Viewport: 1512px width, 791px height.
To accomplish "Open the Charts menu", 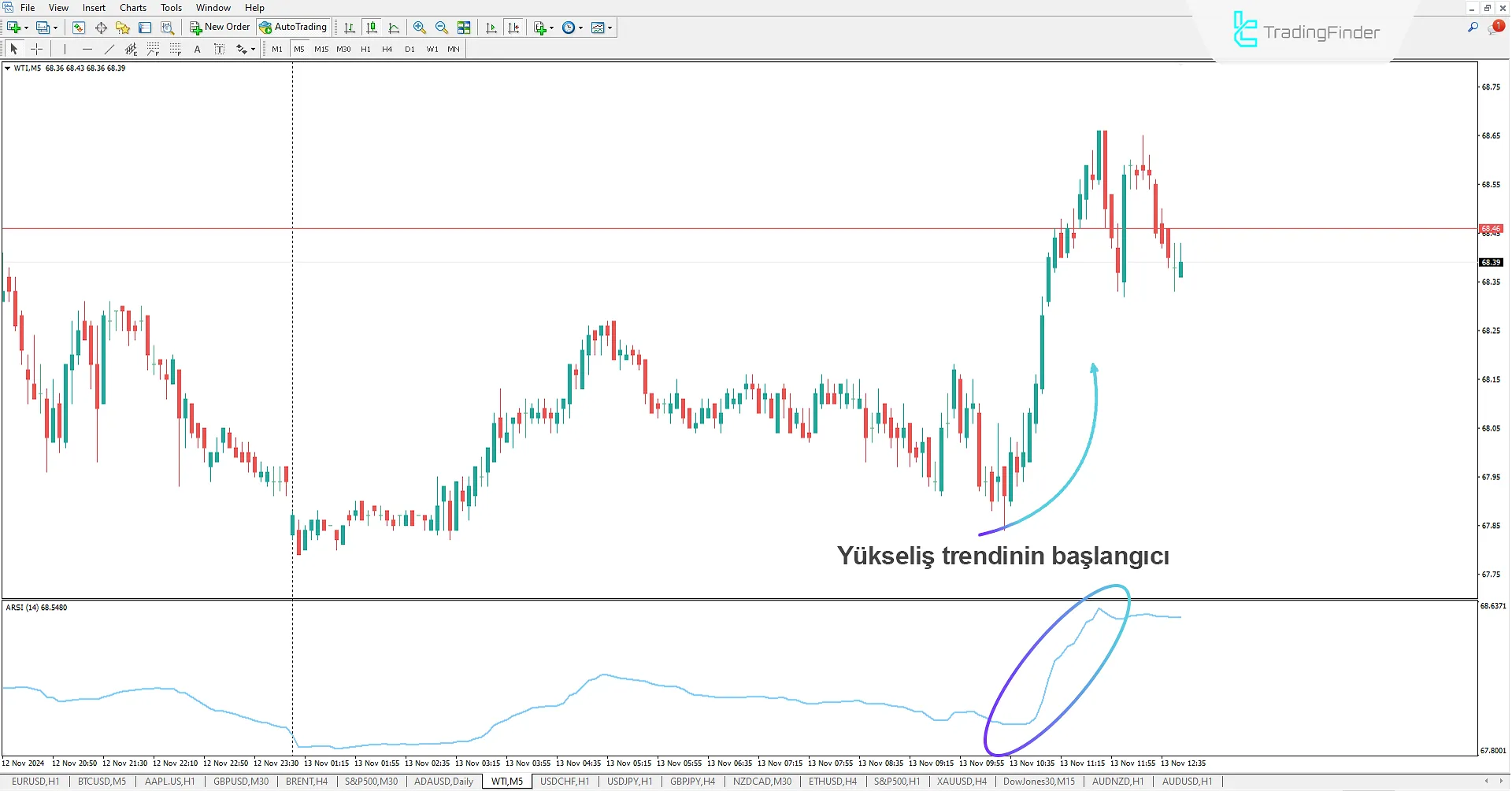I will click(132, 7).
